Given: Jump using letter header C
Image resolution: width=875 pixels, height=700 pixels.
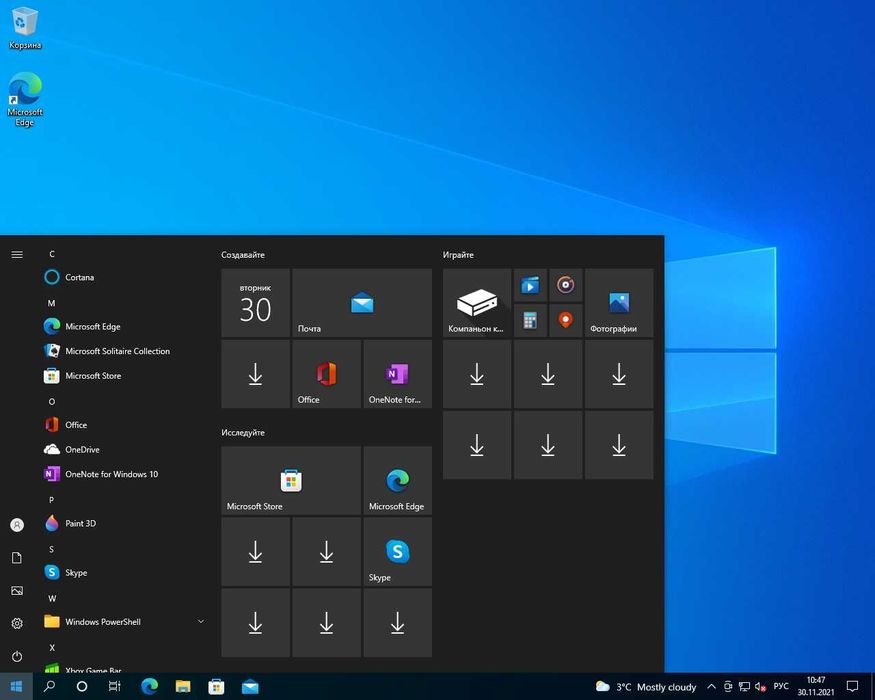Looking at the screenshot, I should (x=52, y=254).
